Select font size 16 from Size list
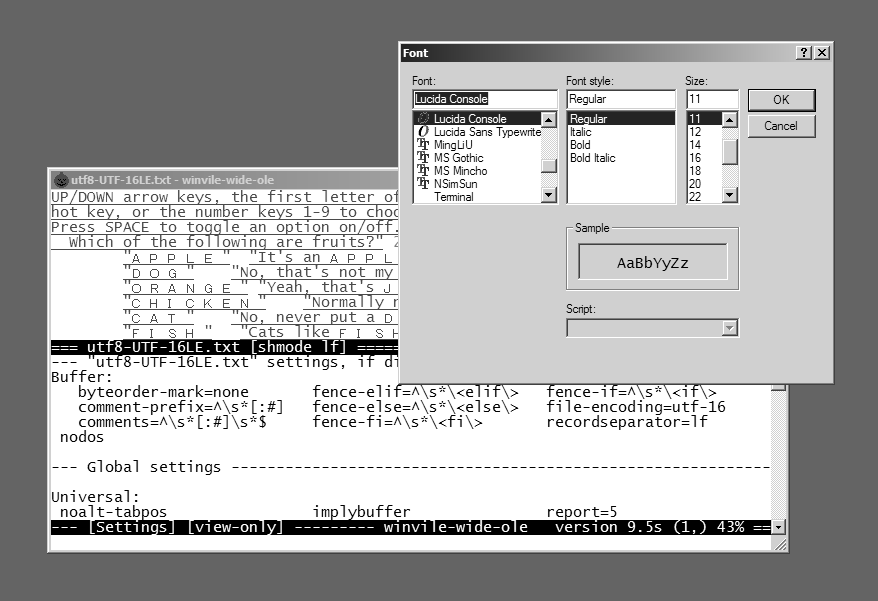This screenshot has height=601, width=878. [x=695, y=158]
